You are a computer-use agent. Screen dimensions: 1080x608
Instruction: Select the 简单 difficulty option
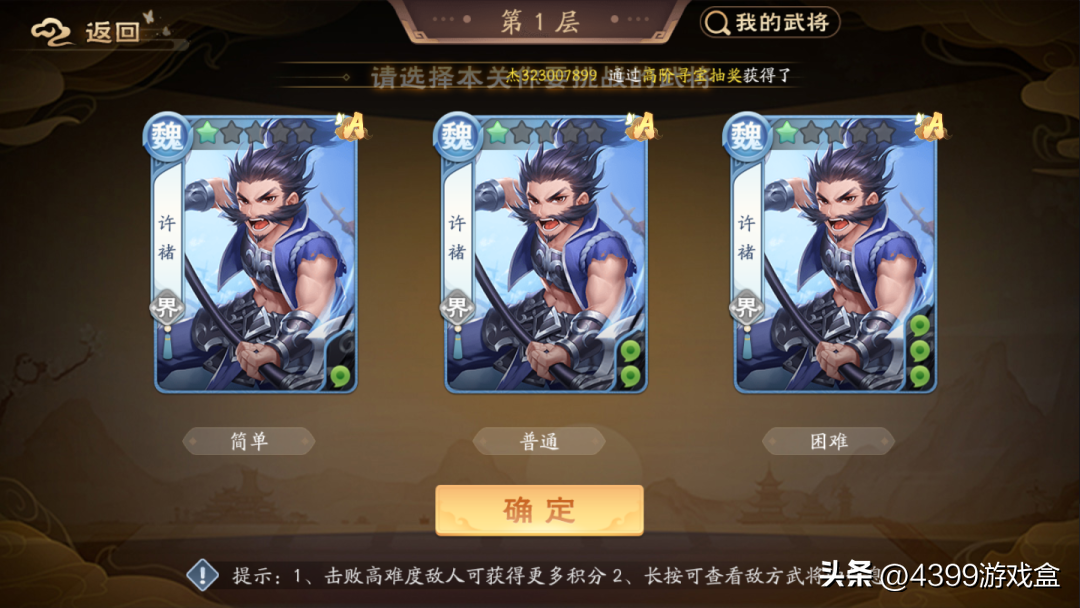click(249, 441)
